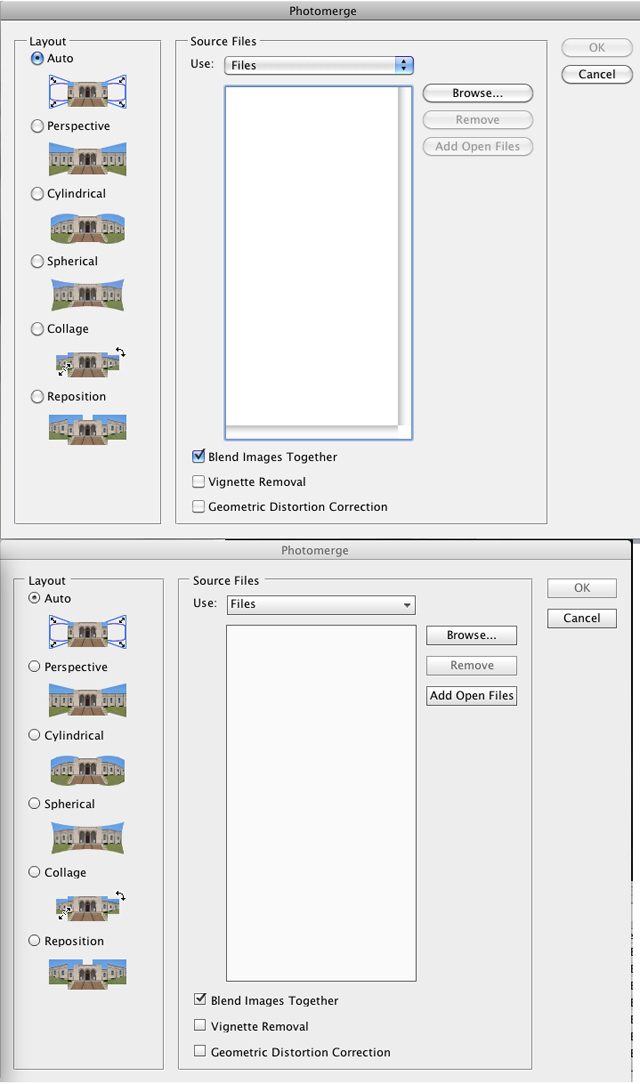Click vertical scrollbar of upper file list
Screen dimensions: 640x1084
click(405, 256)
